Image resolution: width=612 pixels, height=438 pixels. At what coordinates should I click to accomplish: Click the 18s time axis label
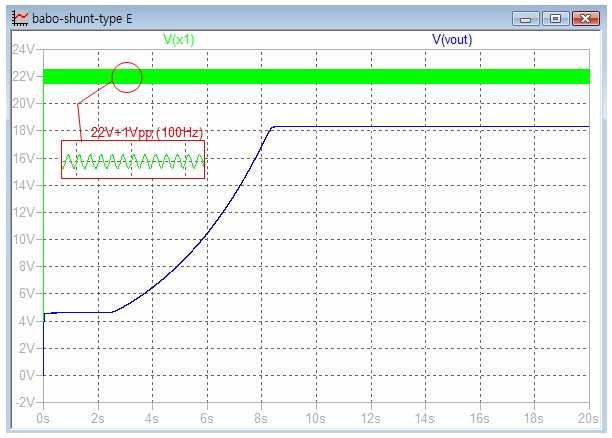(534, 418)
